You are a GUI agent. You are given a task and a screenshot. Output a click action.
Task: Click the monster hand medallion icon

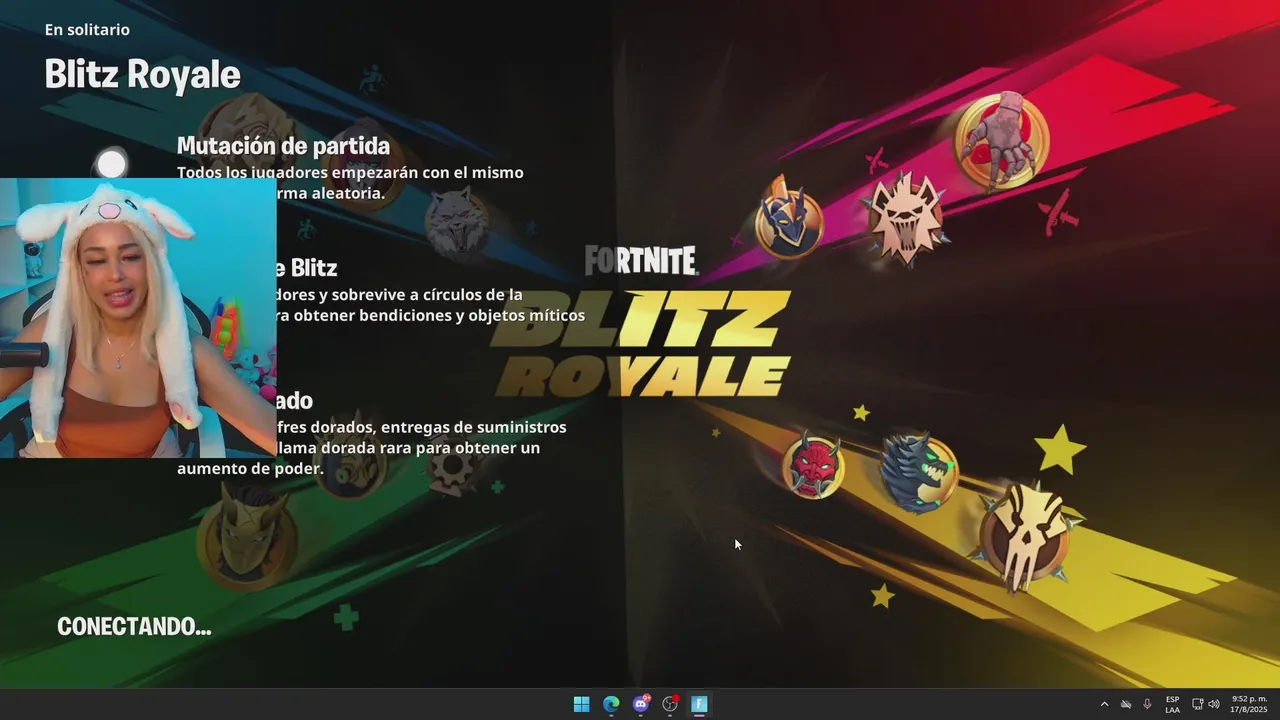[x=1002, y=141]
